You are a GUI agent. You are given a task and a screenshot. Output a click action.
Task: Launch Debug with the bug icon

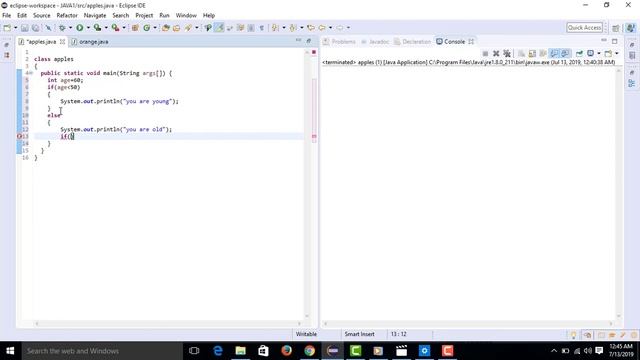[62, 28]
